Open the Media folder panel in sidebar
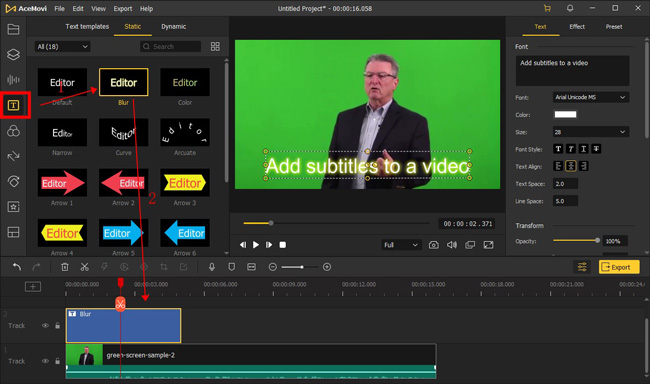The image size is (650, 384). click(13, 29)
